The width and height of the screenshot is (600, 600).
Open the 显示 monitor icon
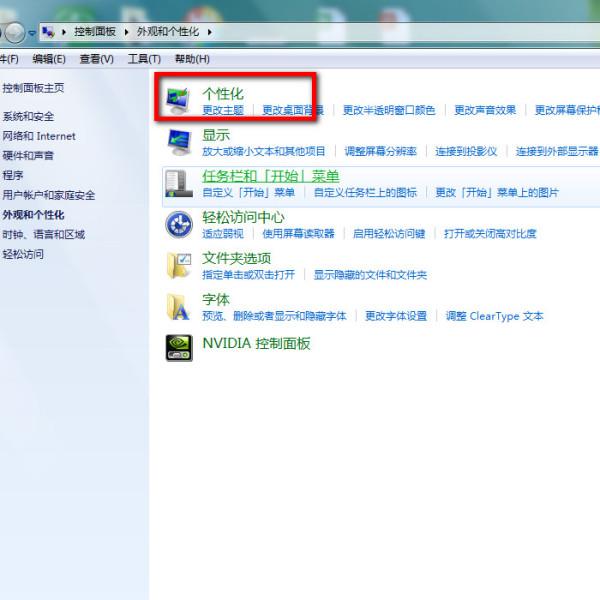179,142
